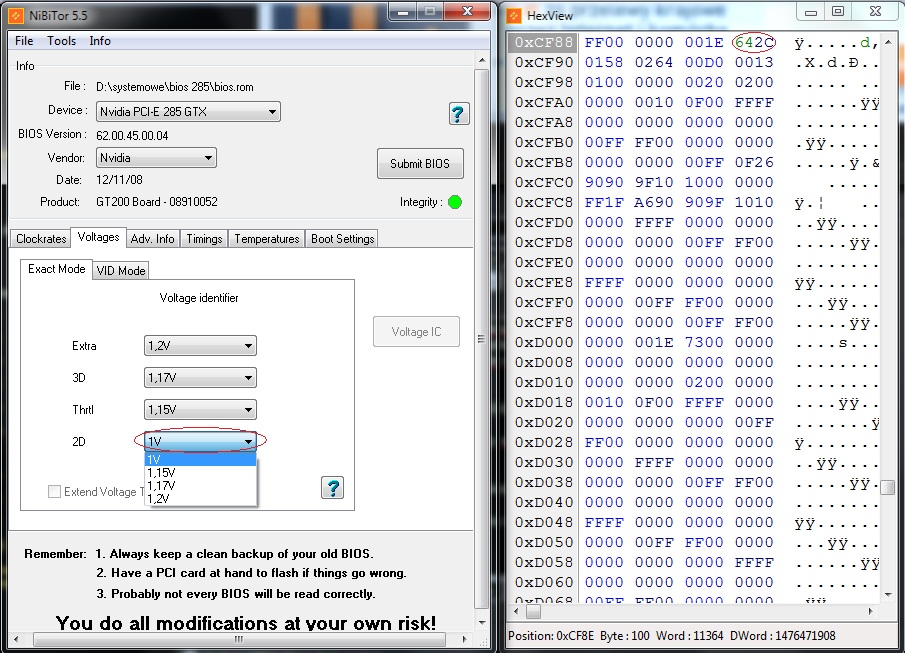
Task: Click NiBiTor vertical scrollbar down arrow
Action: point(482,622)
